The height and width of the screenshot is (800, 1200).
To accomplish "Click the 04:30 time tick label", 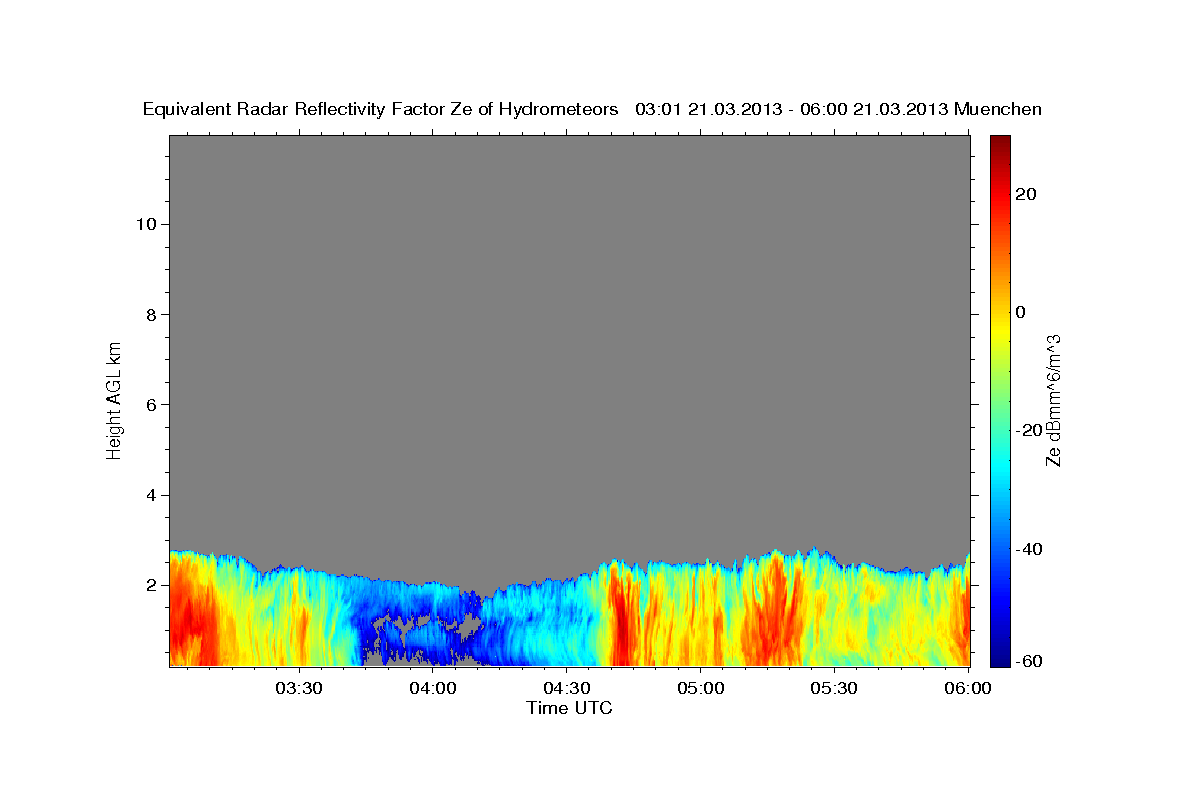I will (x=566, y=689).
